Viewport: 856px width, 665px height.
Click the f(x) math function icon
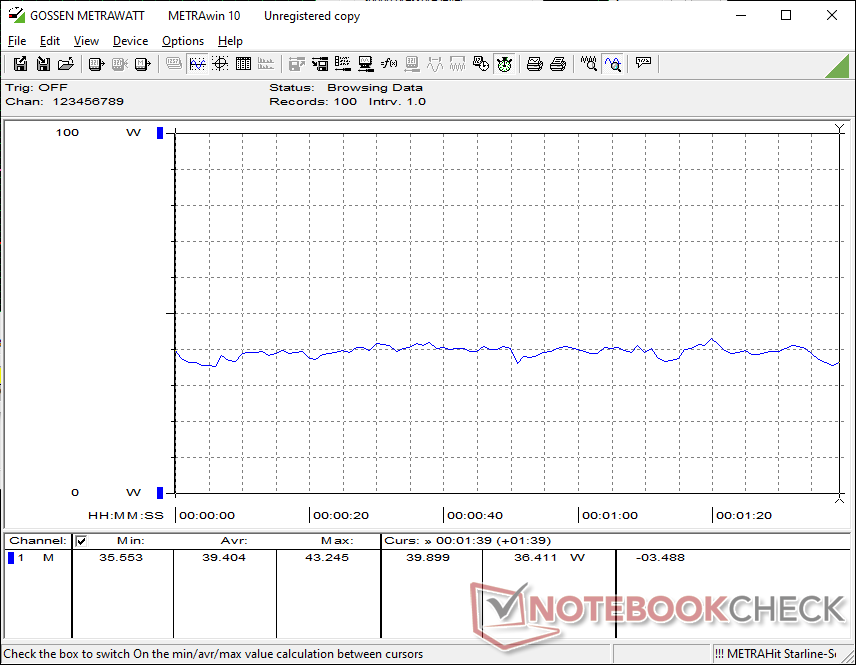(x=389, y=64)
